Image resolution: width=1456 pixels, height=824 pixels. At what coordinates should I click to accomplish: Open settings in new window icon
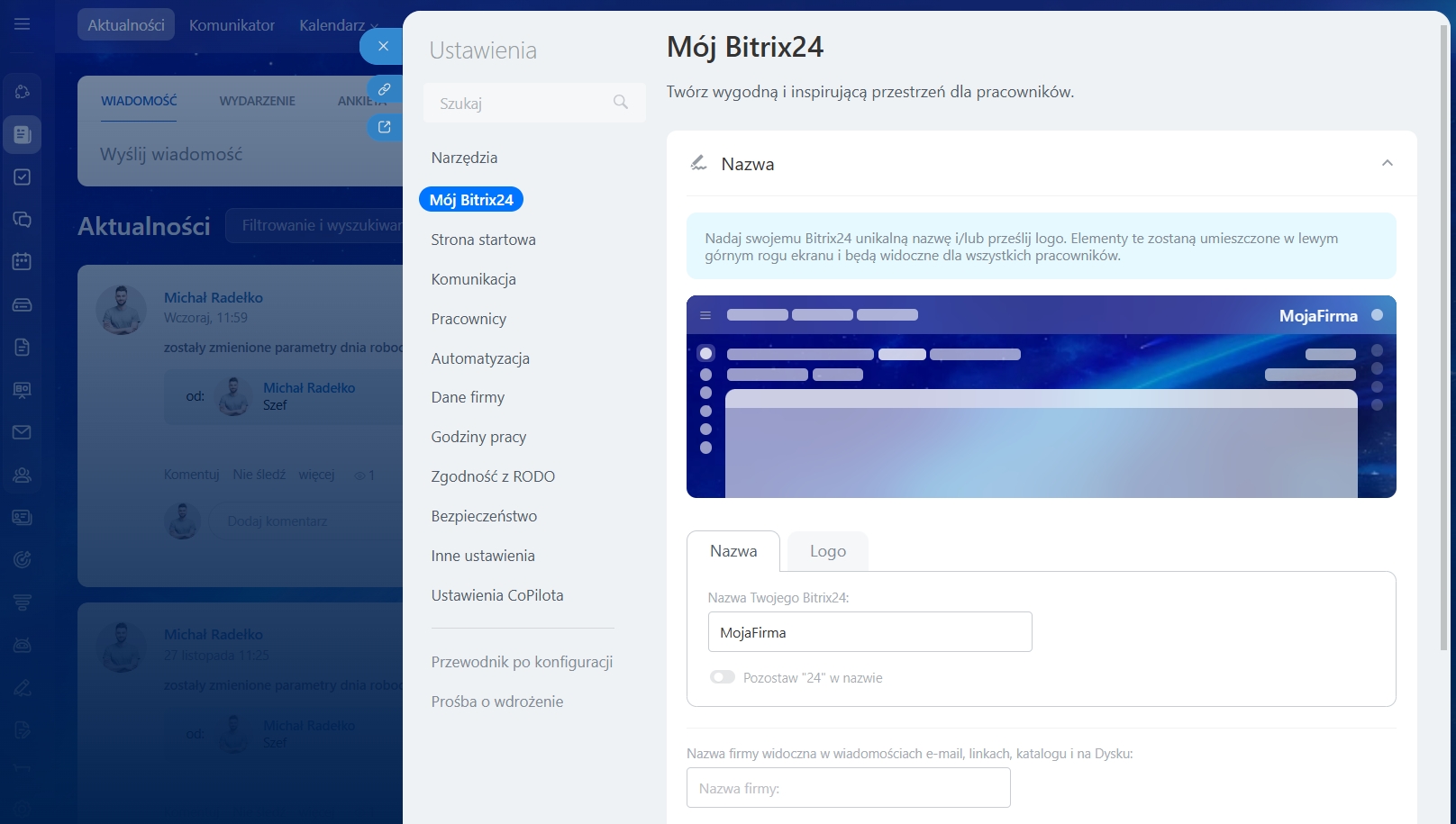(x=385, y=127)
